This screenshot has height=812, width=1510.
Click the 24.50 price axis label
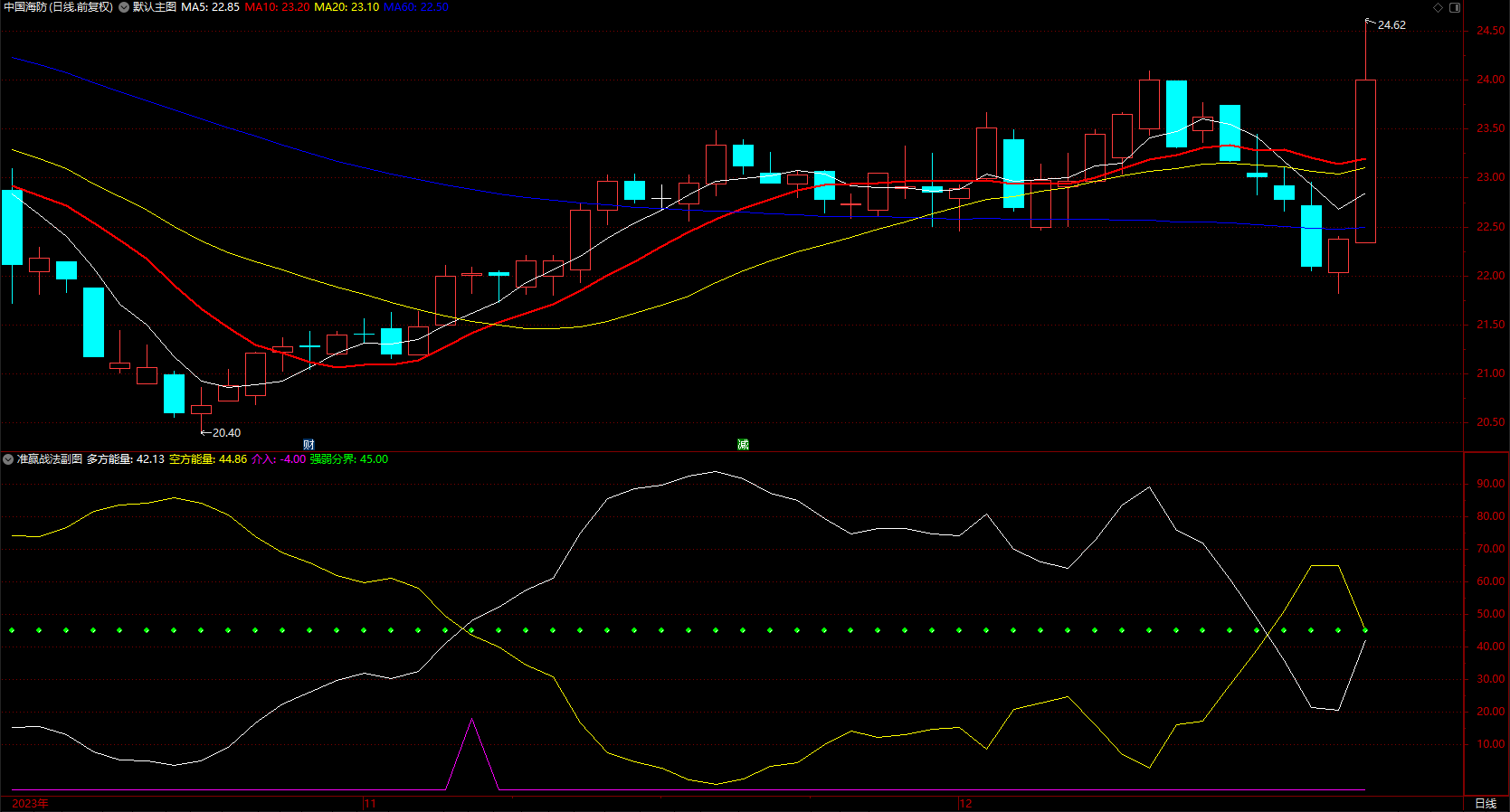[1491, 31]
